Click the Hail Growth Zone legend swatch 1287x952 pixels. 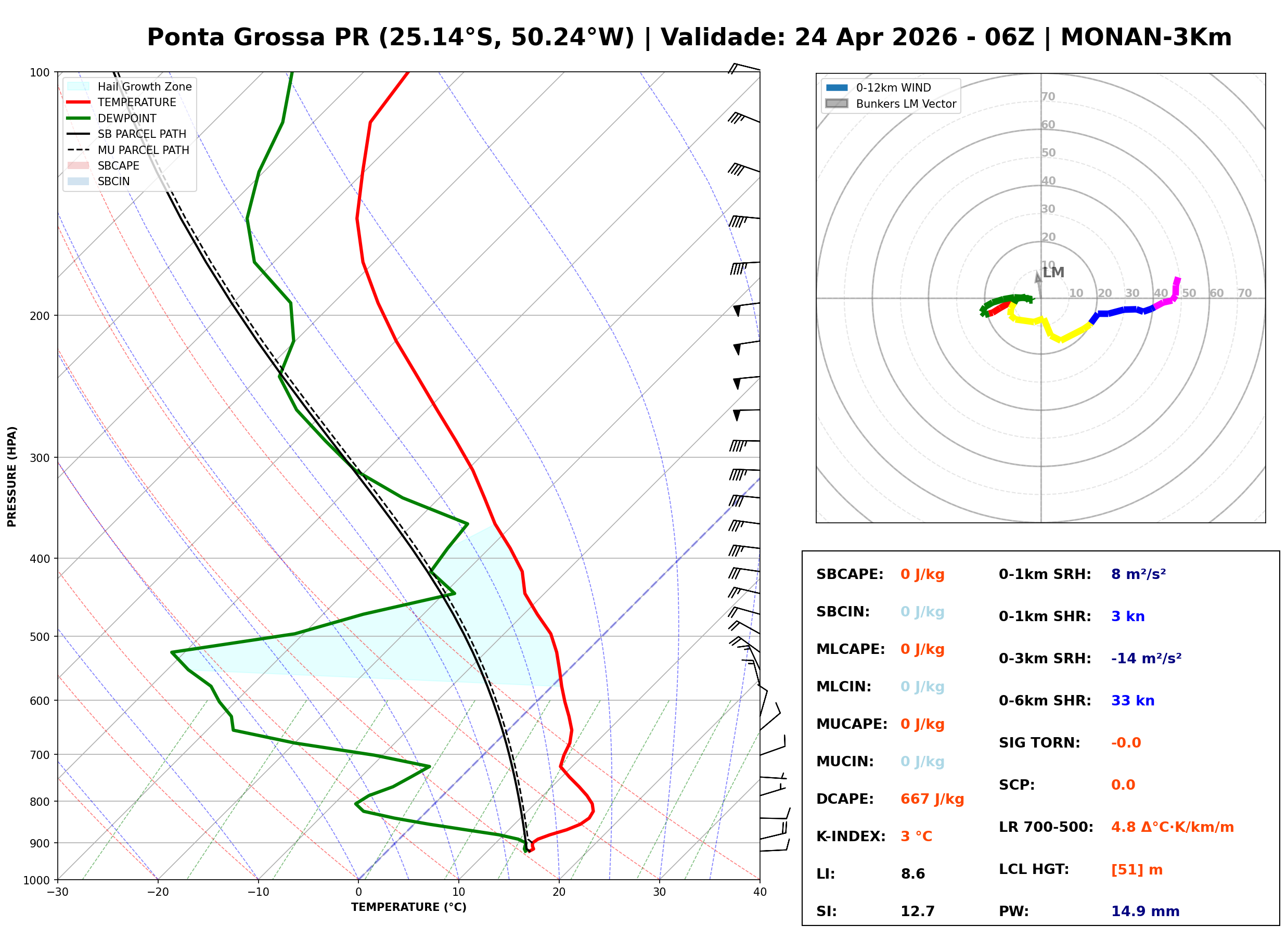[x=79, y=86]
